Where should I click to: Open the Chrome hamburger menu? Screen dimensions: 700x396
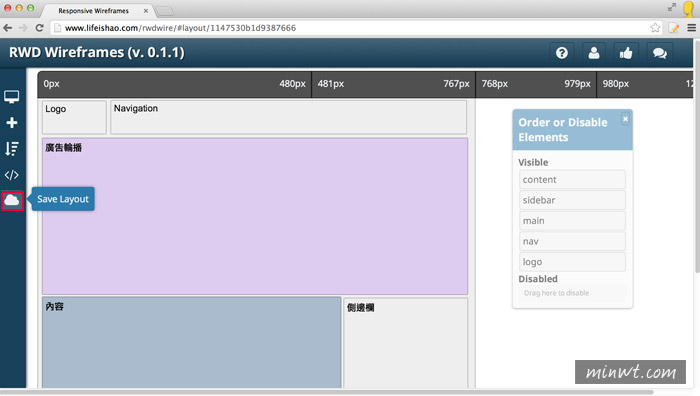point(692,28)
